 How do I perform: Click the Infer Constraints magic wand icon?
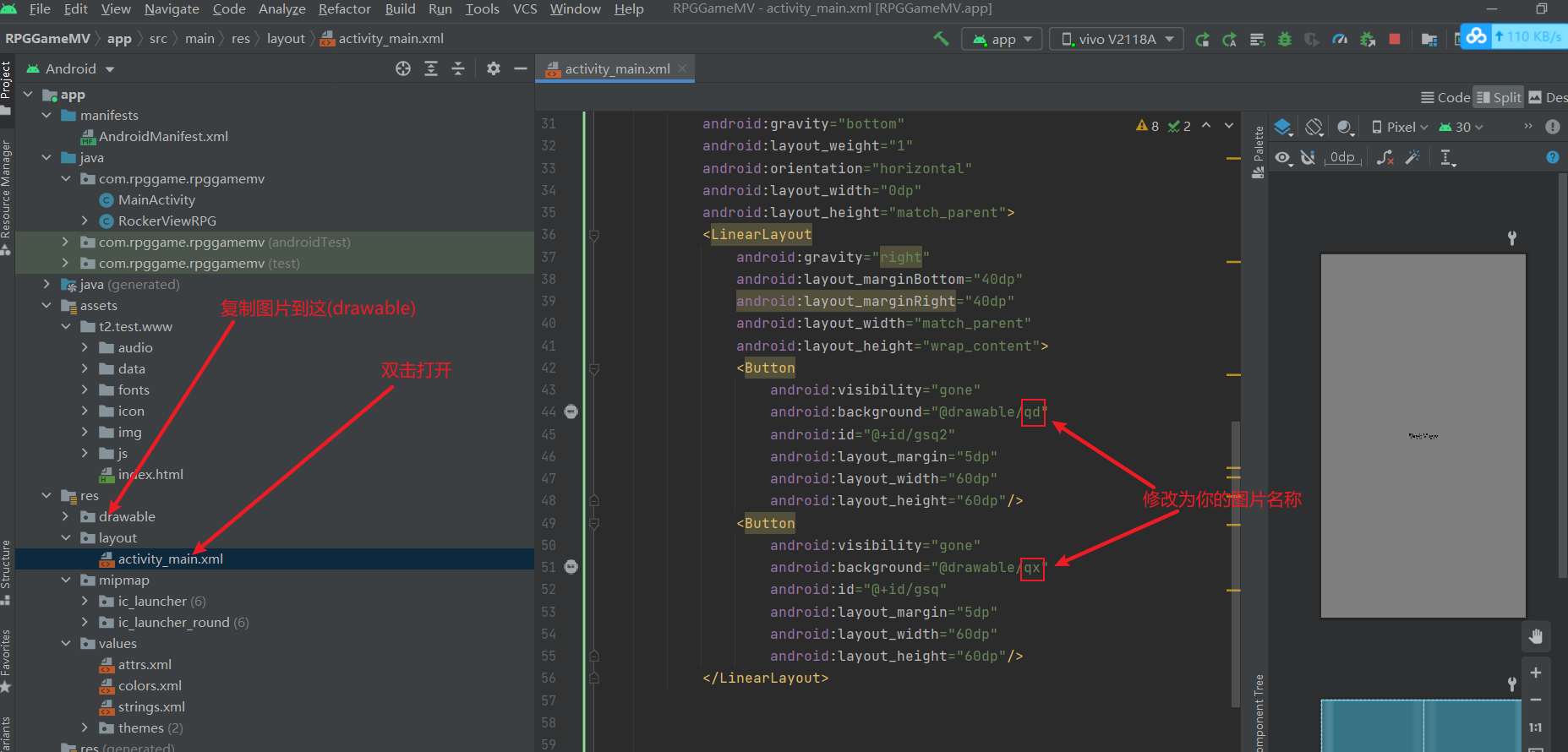click(1412, 157)
